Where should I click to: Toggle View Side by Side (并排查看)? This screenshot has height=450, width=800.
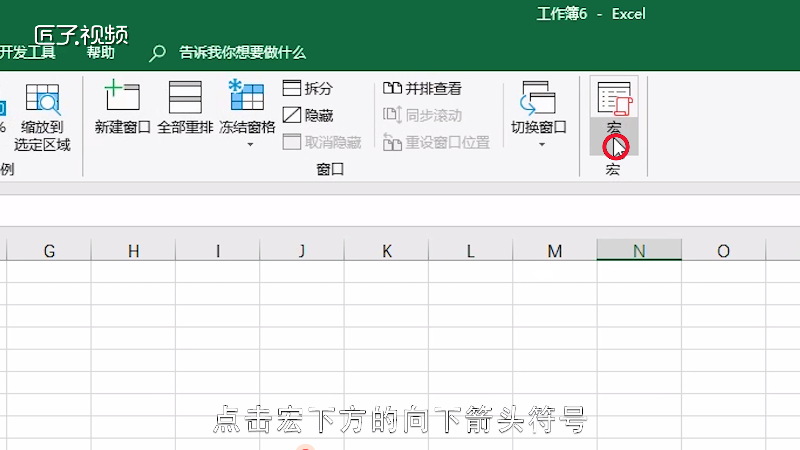[x=423, y=89]
